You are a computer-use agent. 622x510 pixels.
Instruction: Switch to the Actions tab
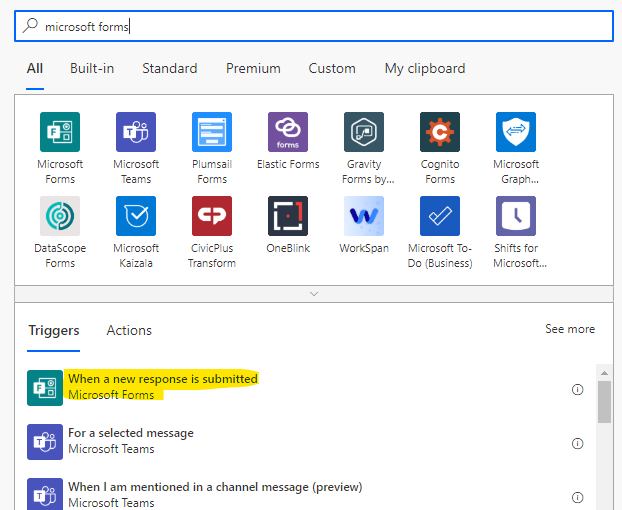pos(129,330)
